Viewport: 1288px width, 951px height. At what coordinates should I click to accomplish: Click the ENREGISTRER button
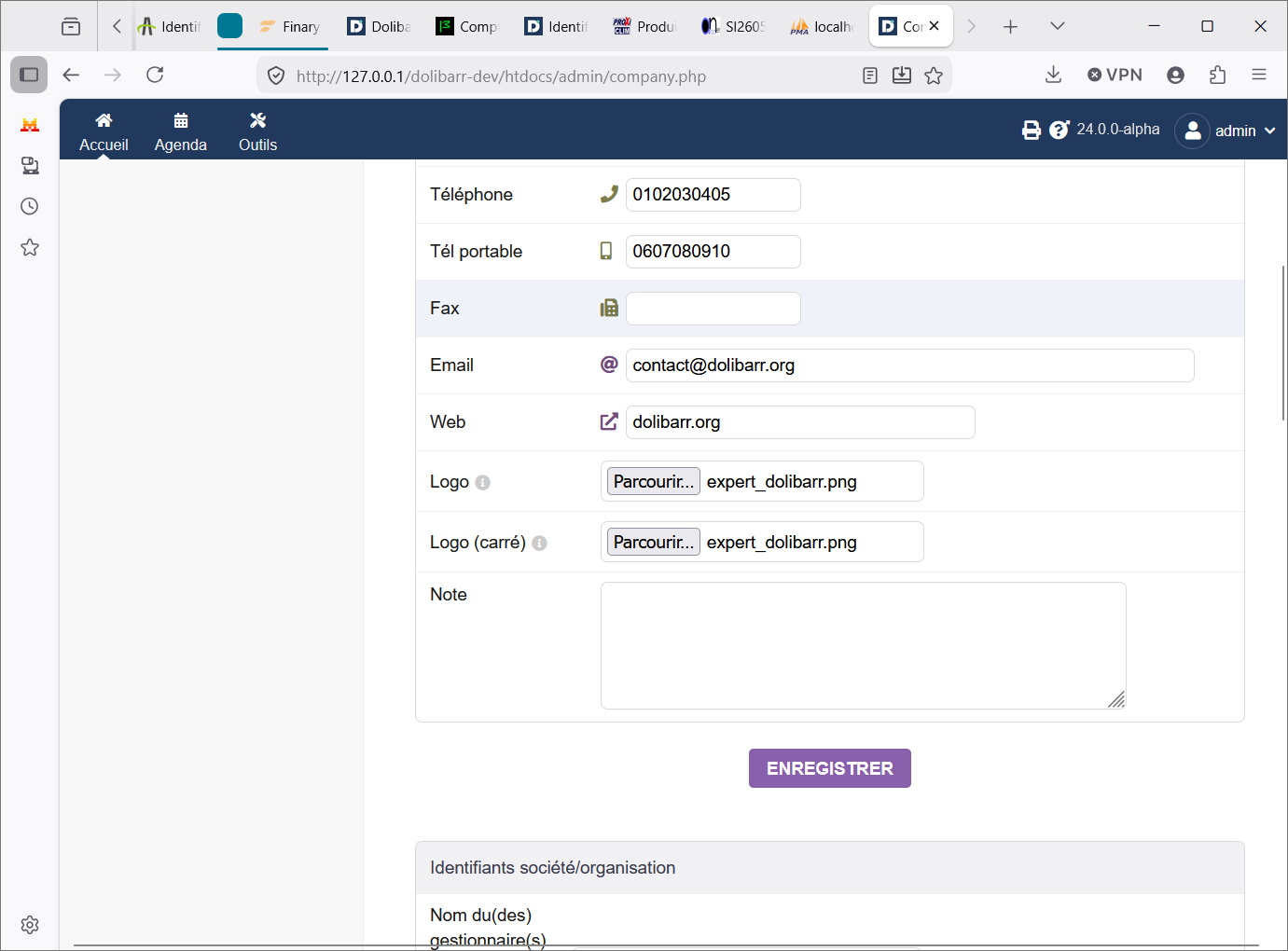coord(830,768)
